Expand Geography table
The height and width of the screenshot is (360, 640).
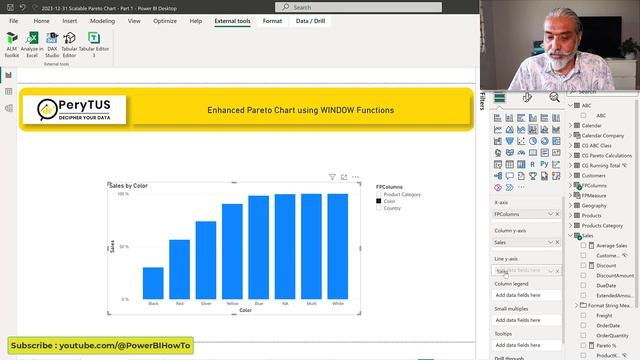click(571, 206)
